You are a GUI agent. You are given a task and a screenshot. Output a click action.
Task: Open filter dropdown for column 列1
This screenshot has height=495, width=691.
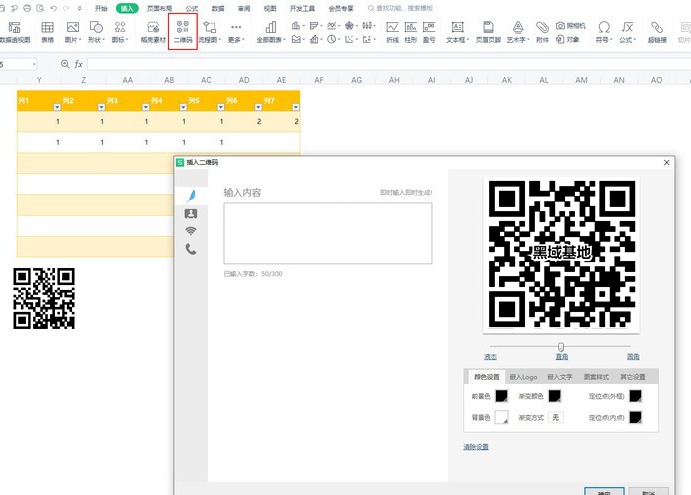coord(57,107)
